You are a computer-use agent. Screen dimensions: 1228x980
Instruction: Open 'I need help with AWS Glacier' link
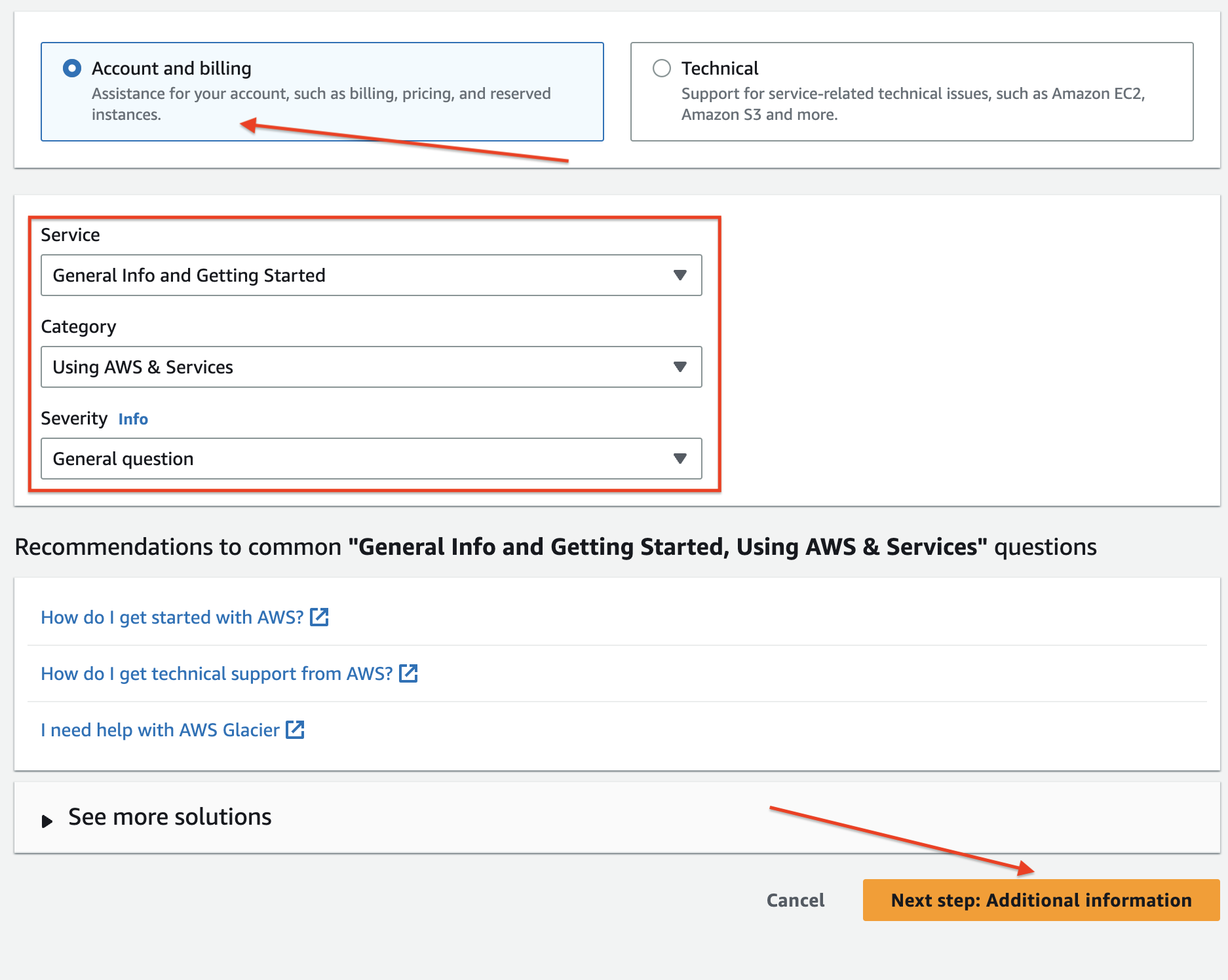(x=160, y=730)
